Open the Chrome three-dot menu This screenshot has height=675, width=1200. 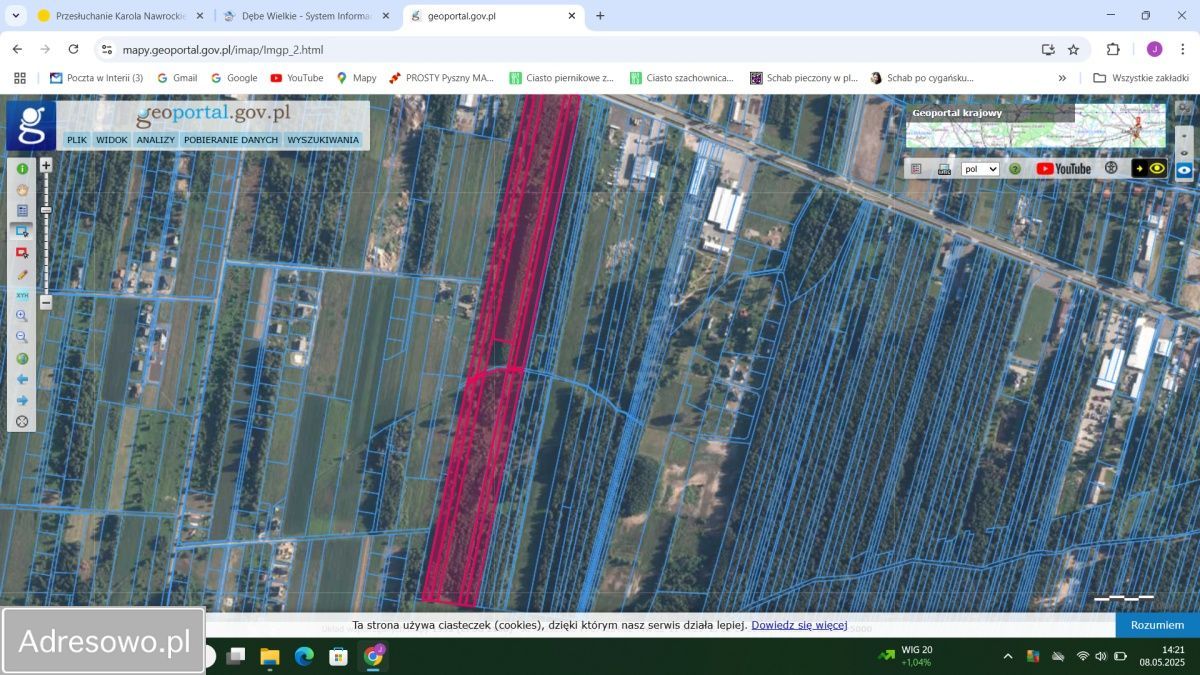(x=1183, y=49)
